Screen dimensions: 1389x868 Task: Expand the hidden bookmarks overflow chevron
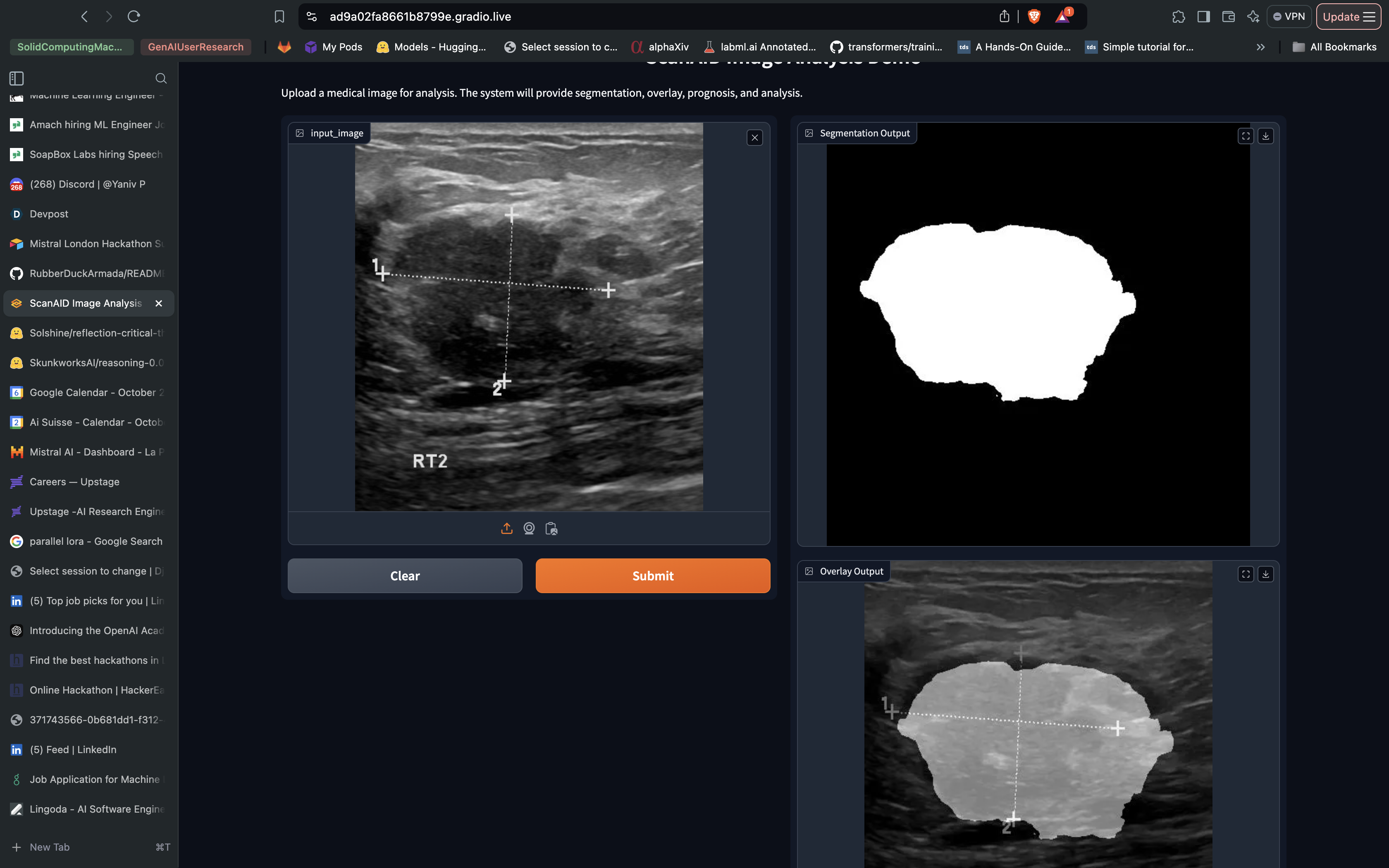1260,47
